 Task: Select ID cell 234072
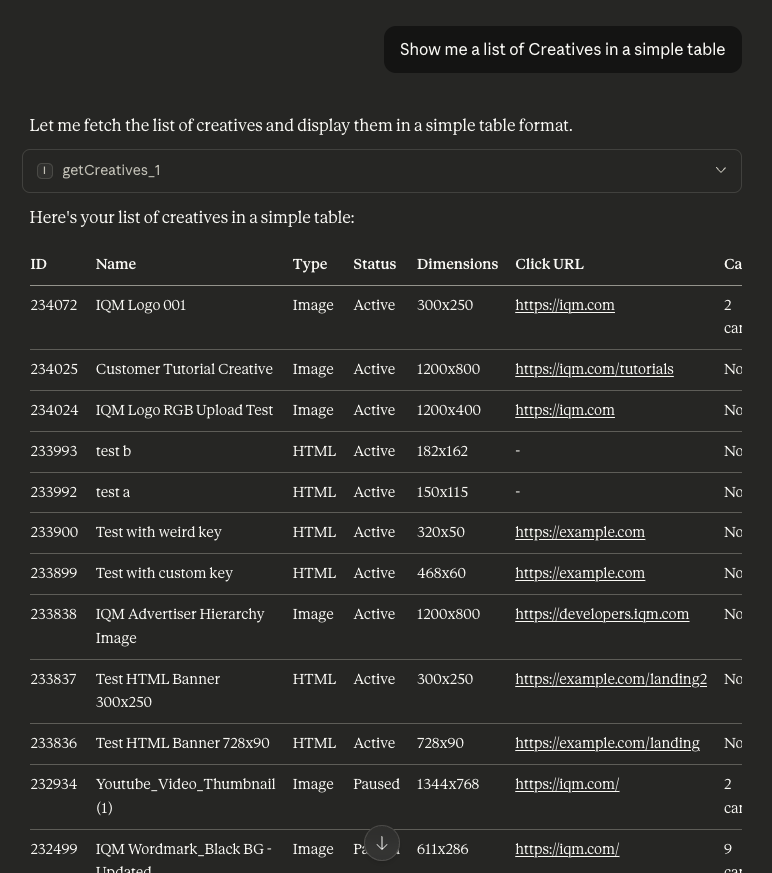click(x=53, y=305)
